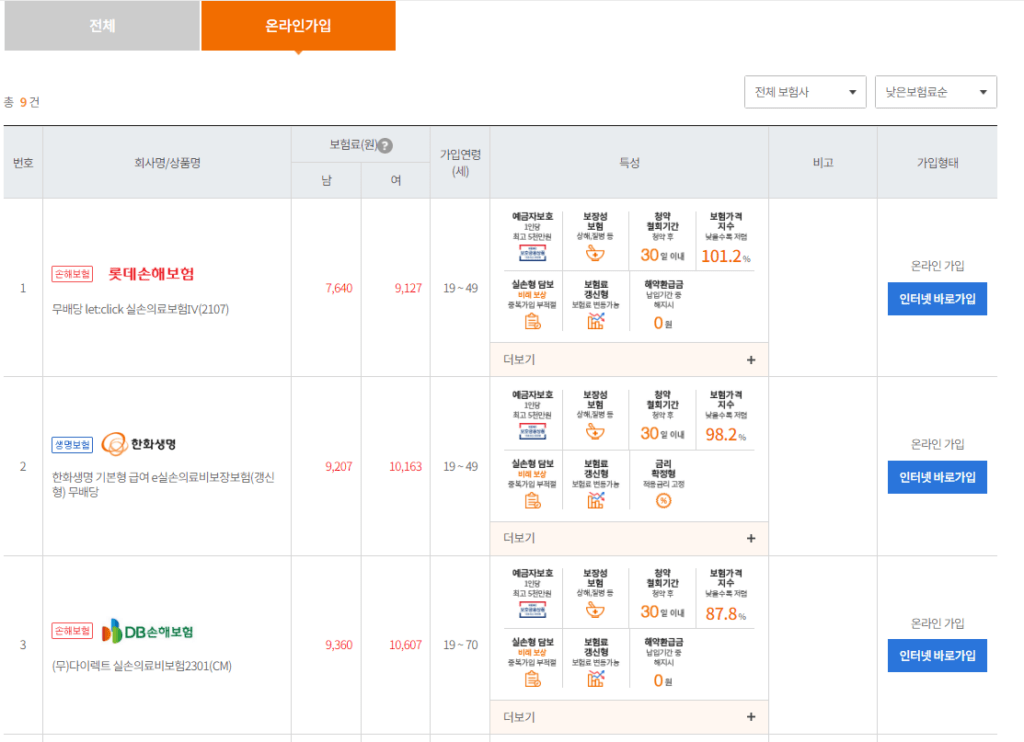Click the male premium 9,207
The height and width of the screenshot is (742, 1024).
pos(339,466)
